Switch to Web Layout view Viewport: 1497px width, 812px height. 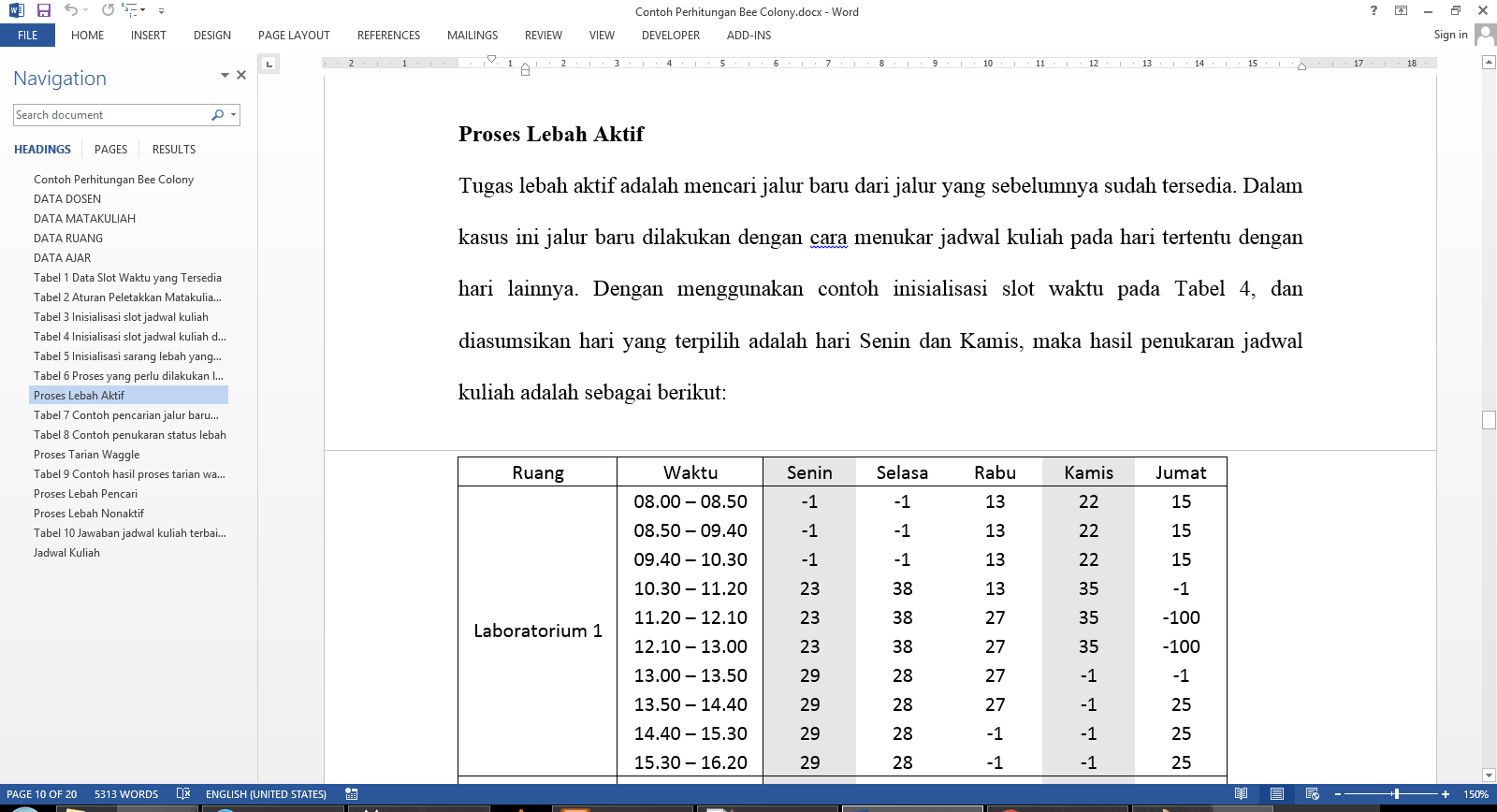[x=1312, y=794]
